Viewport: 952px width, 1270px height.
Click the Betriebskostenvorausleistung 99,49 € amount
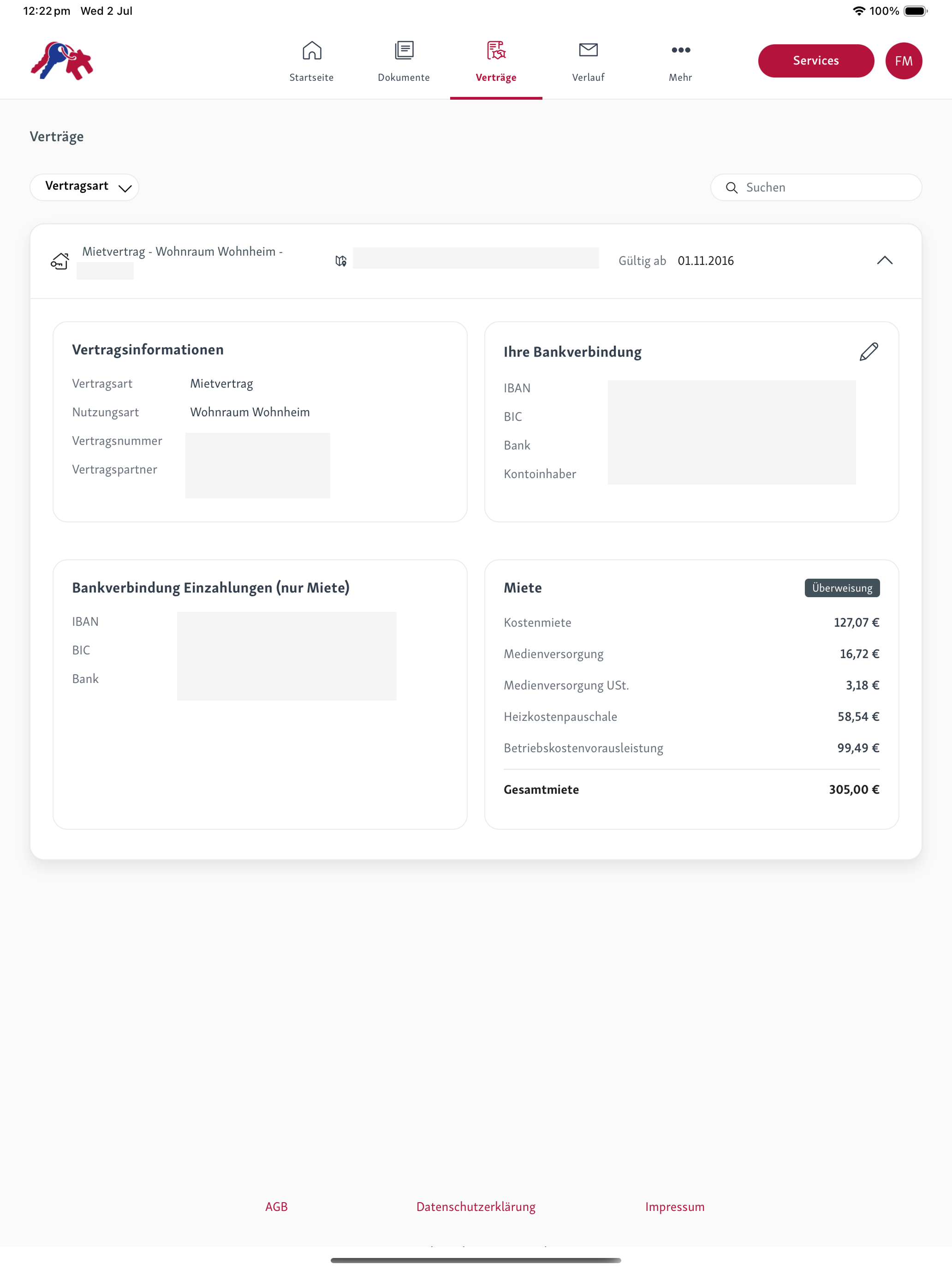point(858,748)
